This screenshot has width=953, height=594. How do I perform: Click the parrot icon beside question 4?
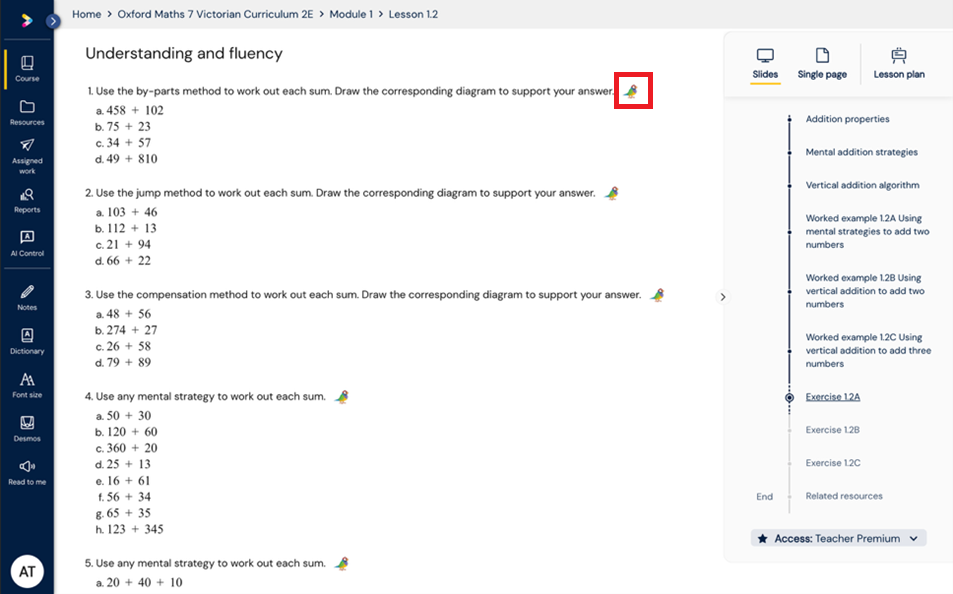tap(342, 396)
